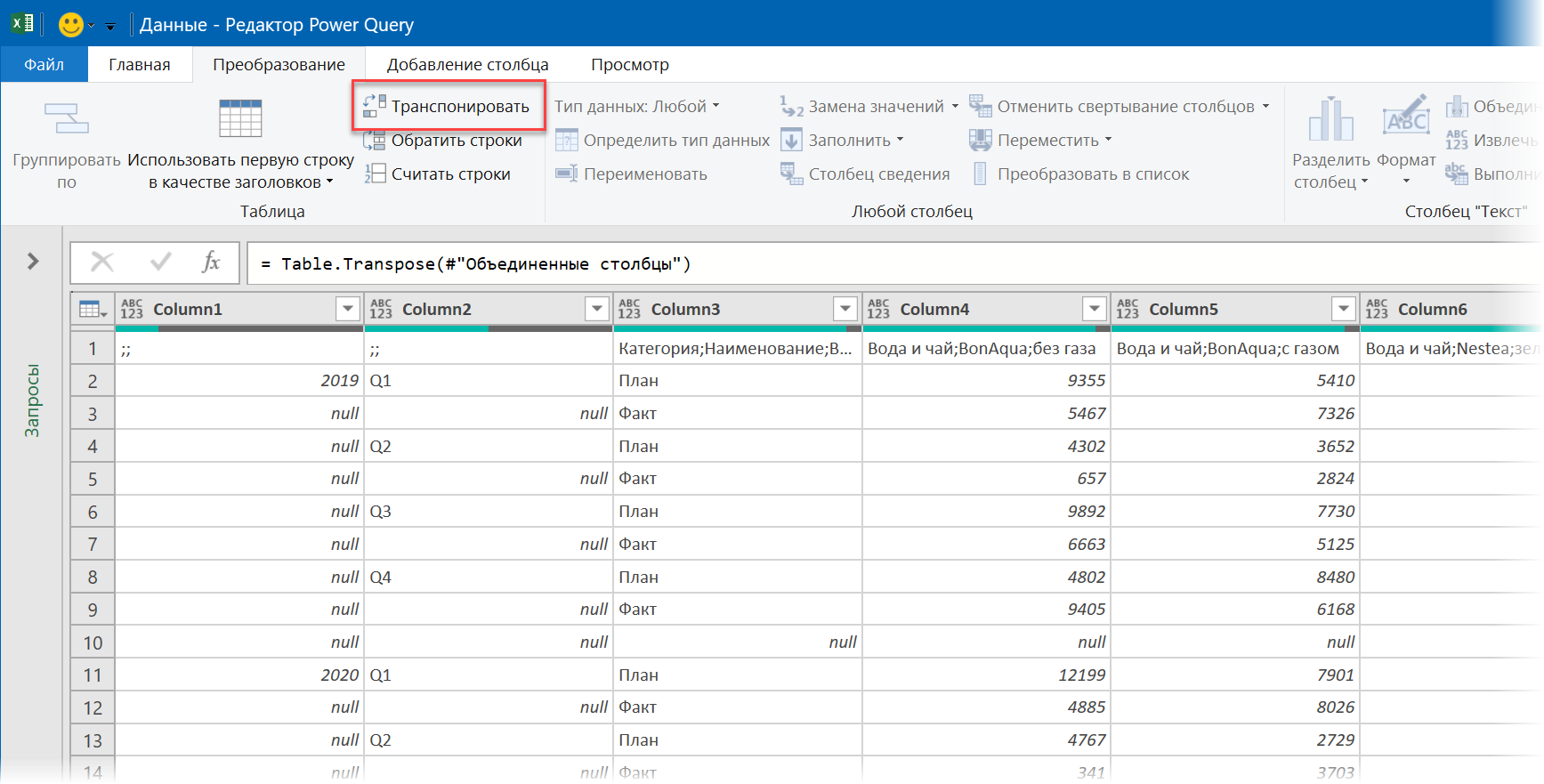Click cell 7901 in Column5
This screenshot has width=1544, height=784.
1235,675
